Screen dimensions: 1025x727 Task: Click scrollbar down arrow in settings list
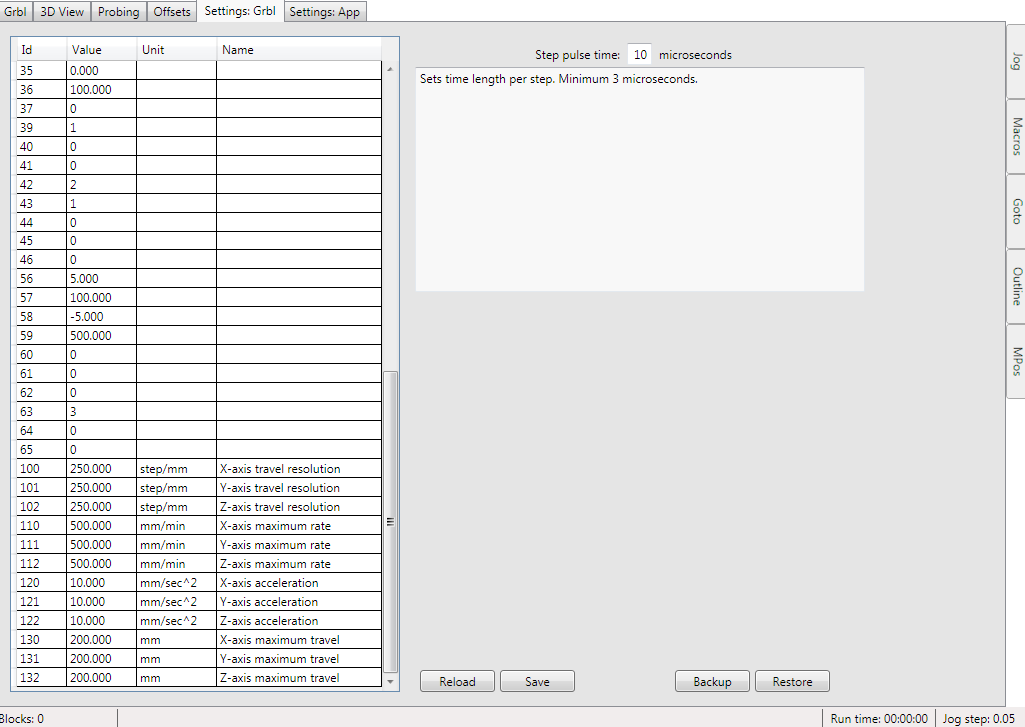coord(390,682)
